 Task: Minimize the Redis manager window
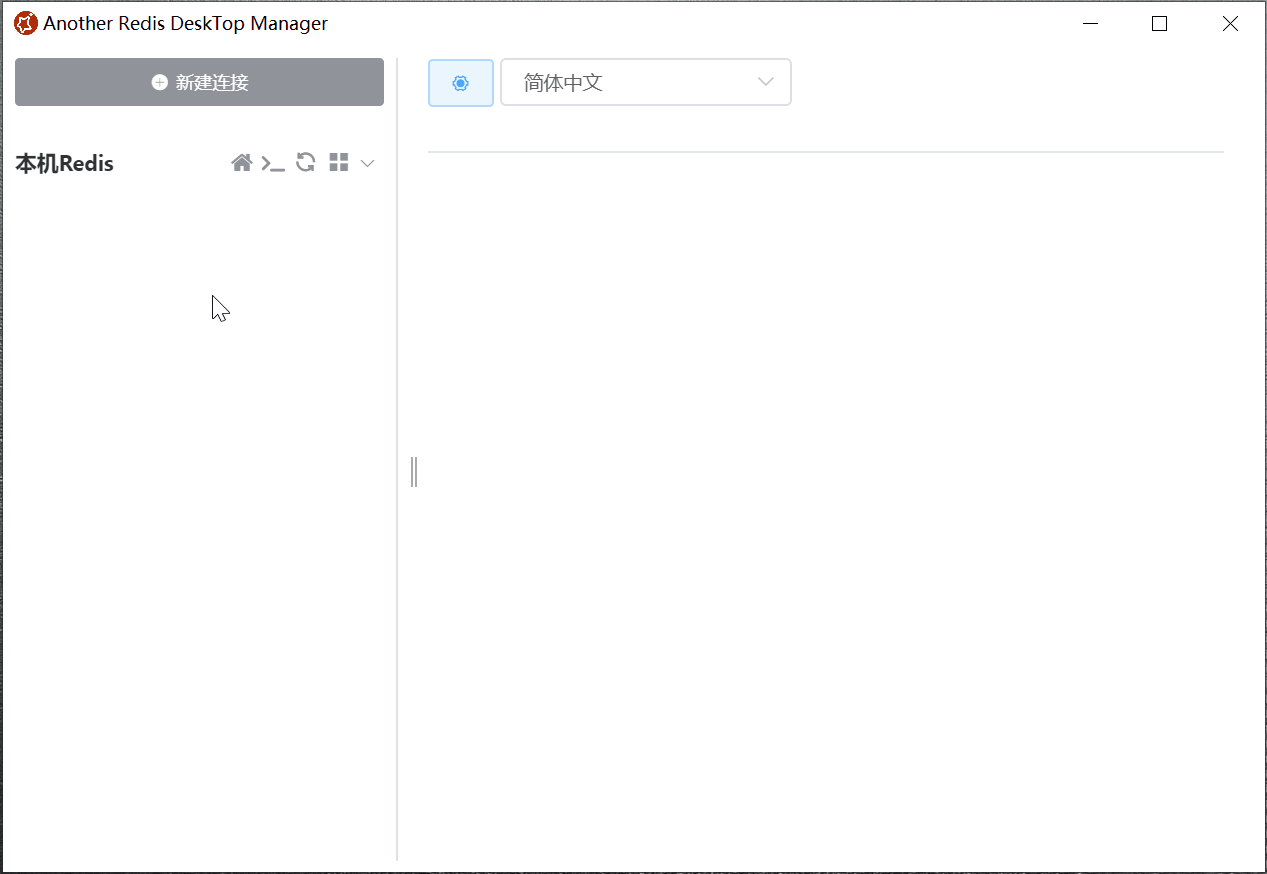click(x=1091, y=24)
